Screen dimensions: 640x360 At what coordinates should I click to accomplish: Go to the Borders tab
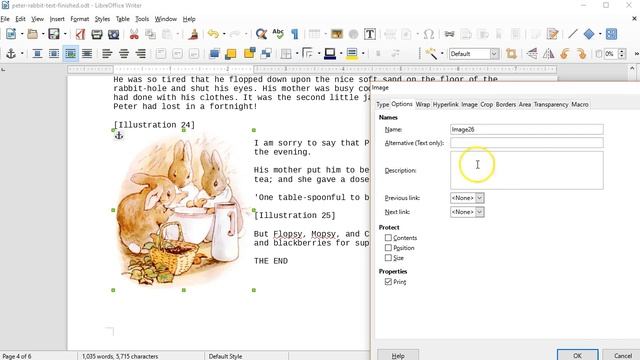pyautogui.click(x=506, y=104)
